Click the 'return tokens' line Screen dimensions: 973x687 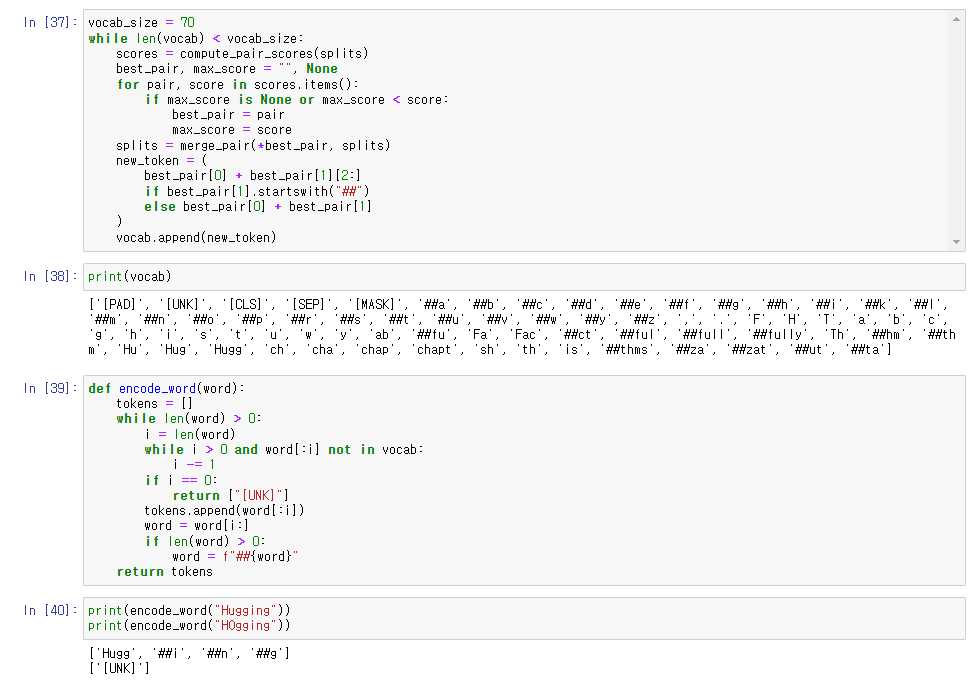[x=164, y=572]
